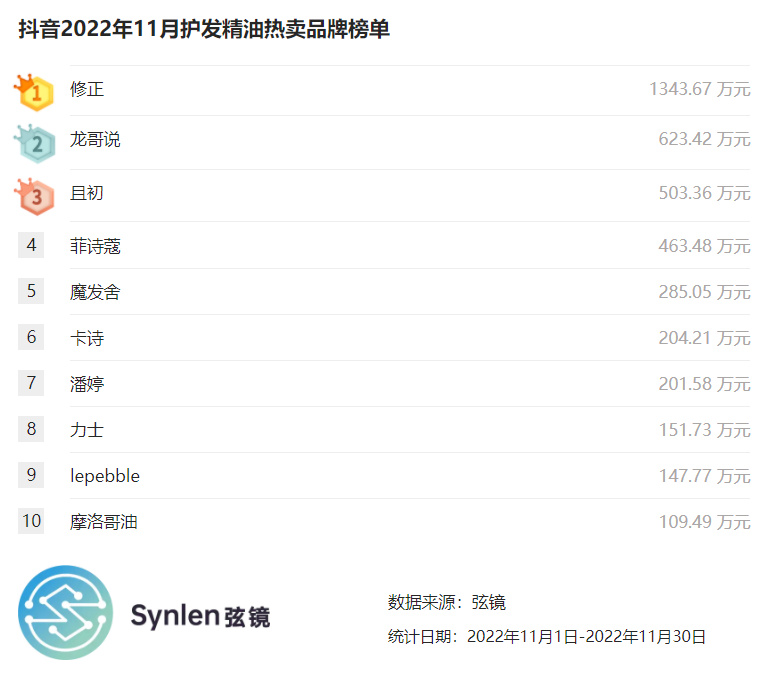This screenshot has width=770, height=673.
Task: Select the brand name 修正
Action: coord(87,89)
